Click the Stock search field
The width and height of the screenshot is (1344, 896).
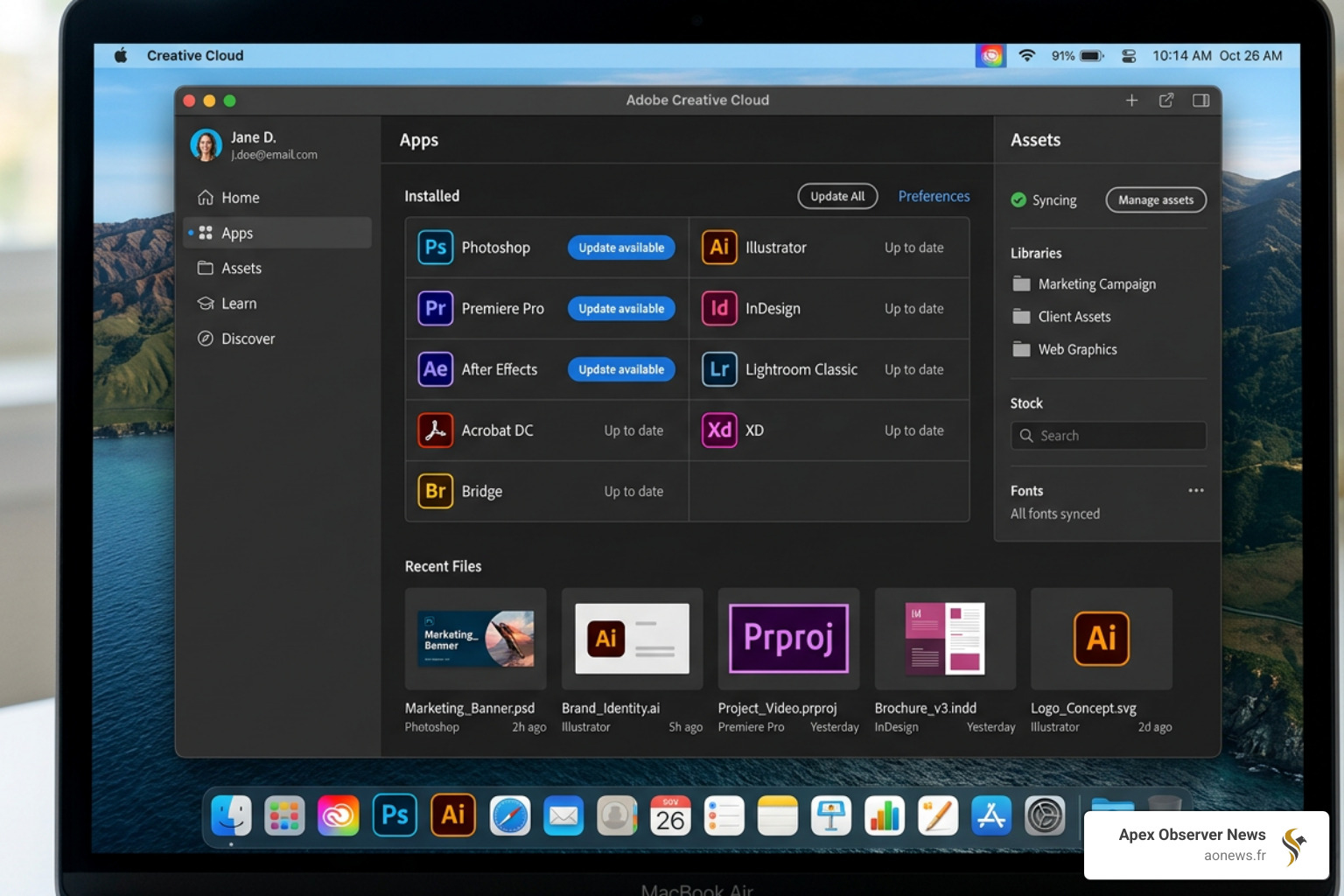(1108, 435)
